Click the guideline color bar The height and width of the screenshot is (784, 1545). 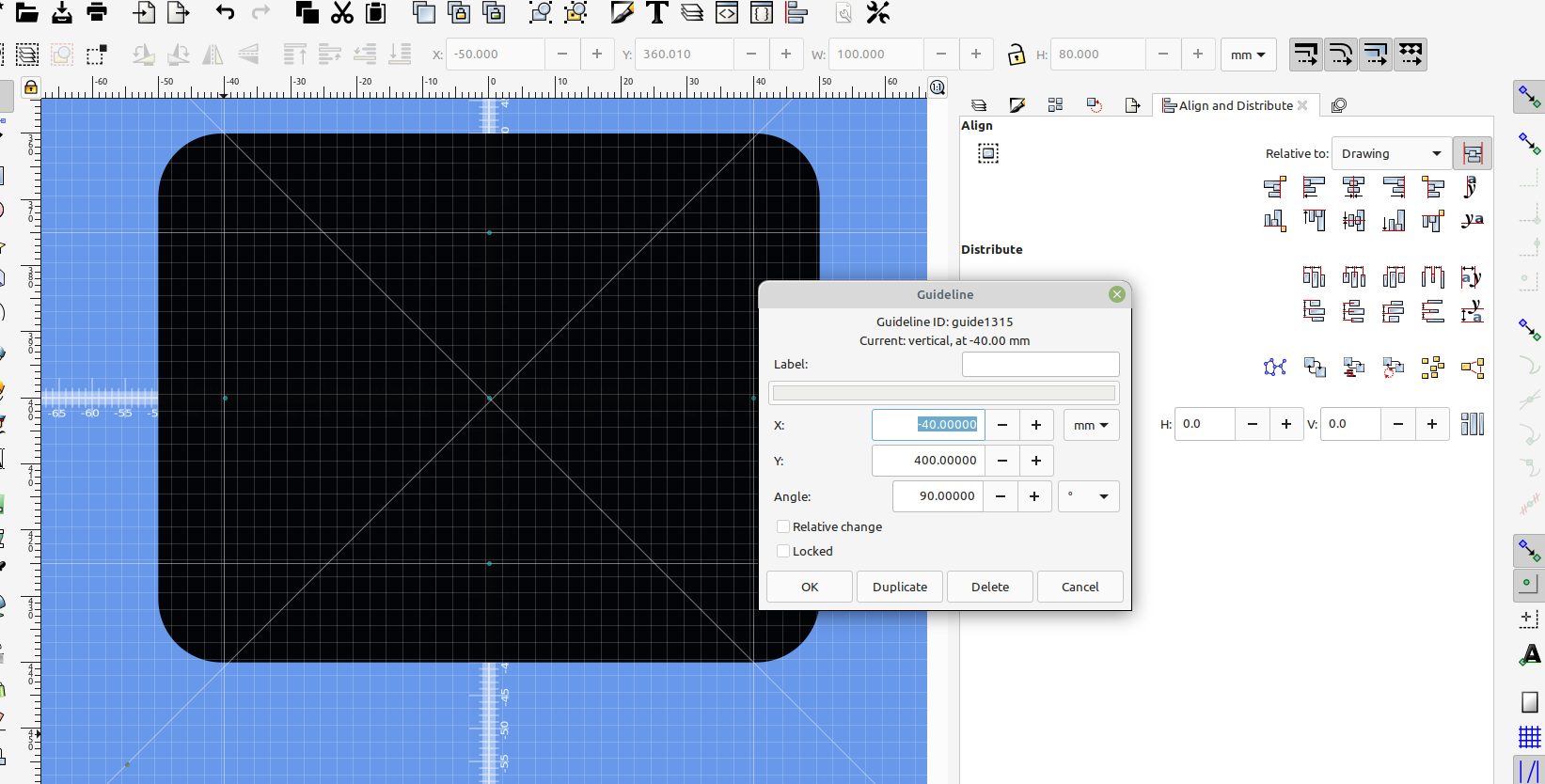click(x=943, y=393)
